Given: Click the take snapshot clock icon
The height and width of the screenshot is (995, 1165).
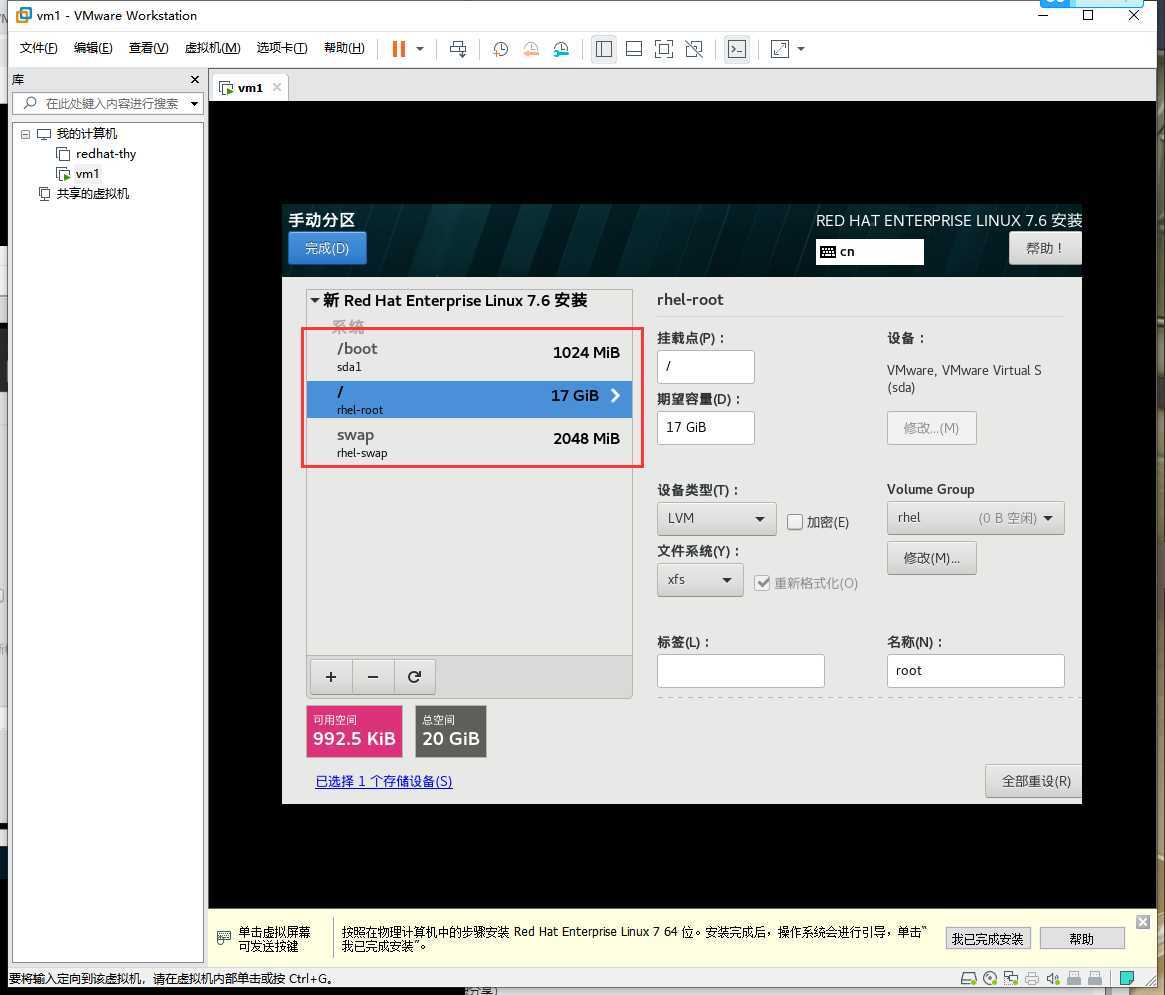Looking at the screenshot, I should tap(500, 49).
